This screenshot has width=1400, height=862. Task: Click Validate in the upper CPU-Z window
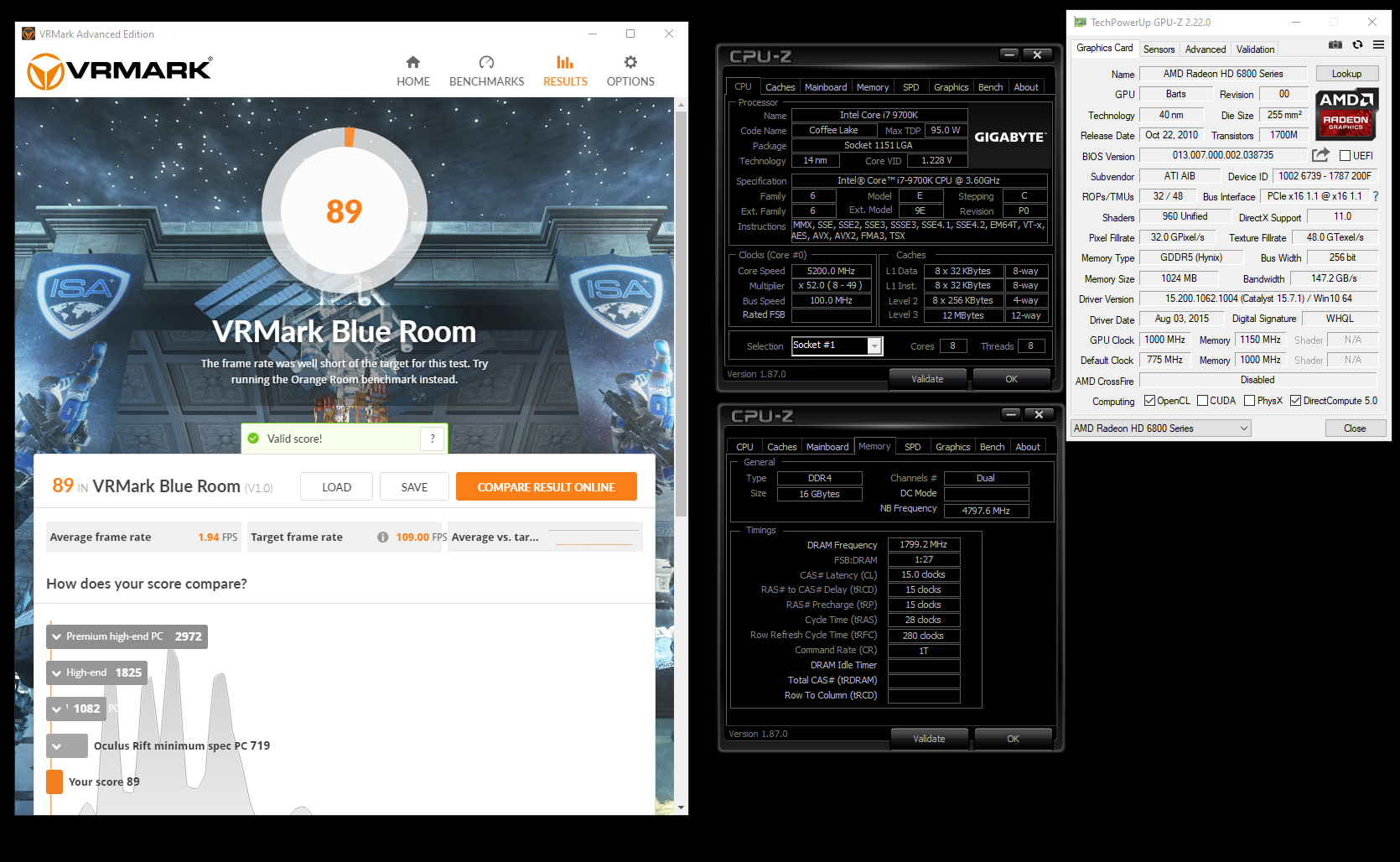[927, 379]
